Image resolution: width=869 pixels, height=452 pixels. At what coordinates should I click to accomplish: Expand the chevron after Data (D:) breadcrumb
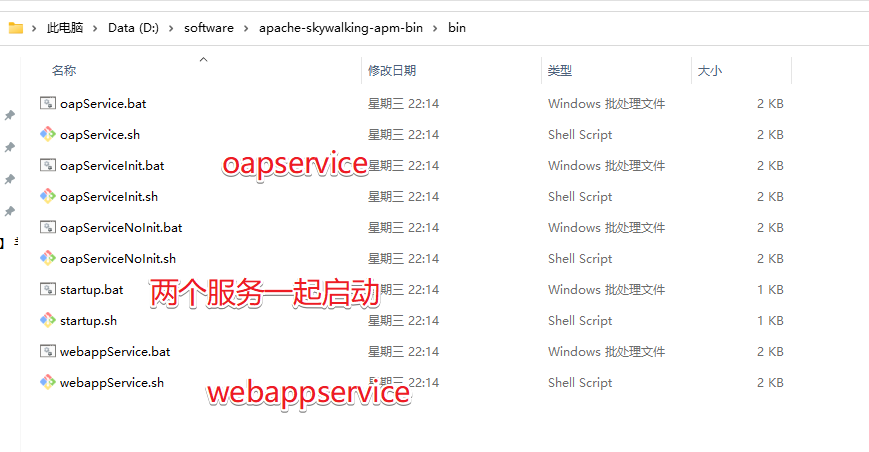[171, 28]
